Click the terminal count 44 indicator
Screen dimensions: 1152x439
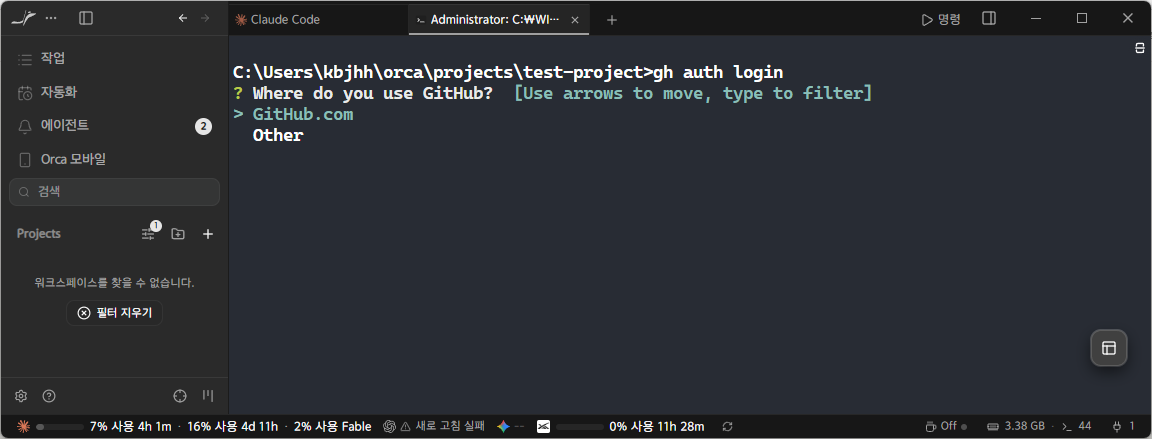pyautogui.click(x=1077, y=427)
